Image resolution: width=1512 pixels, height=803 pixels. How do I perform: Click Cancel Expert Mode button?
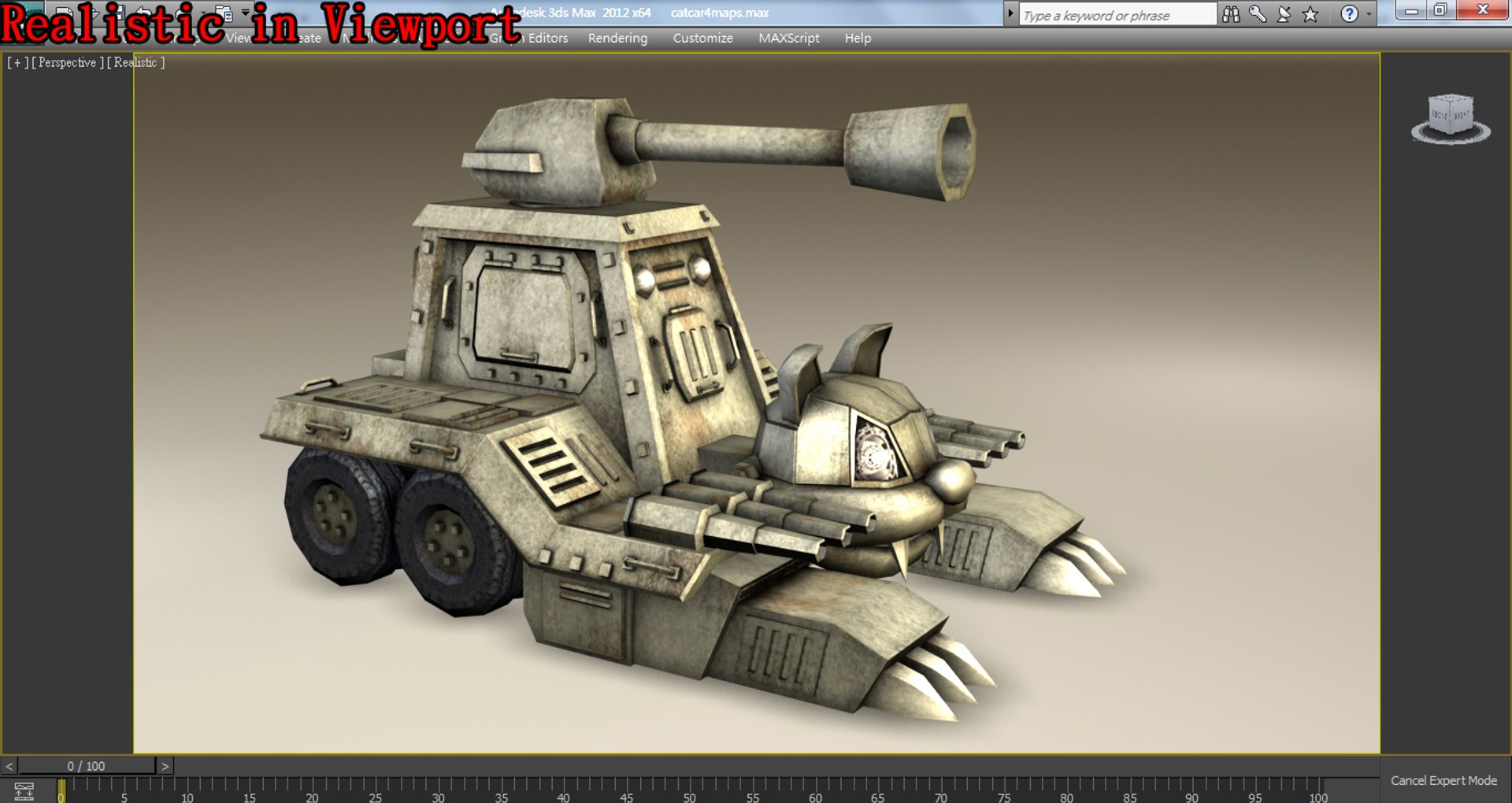tap(1443, 780)
